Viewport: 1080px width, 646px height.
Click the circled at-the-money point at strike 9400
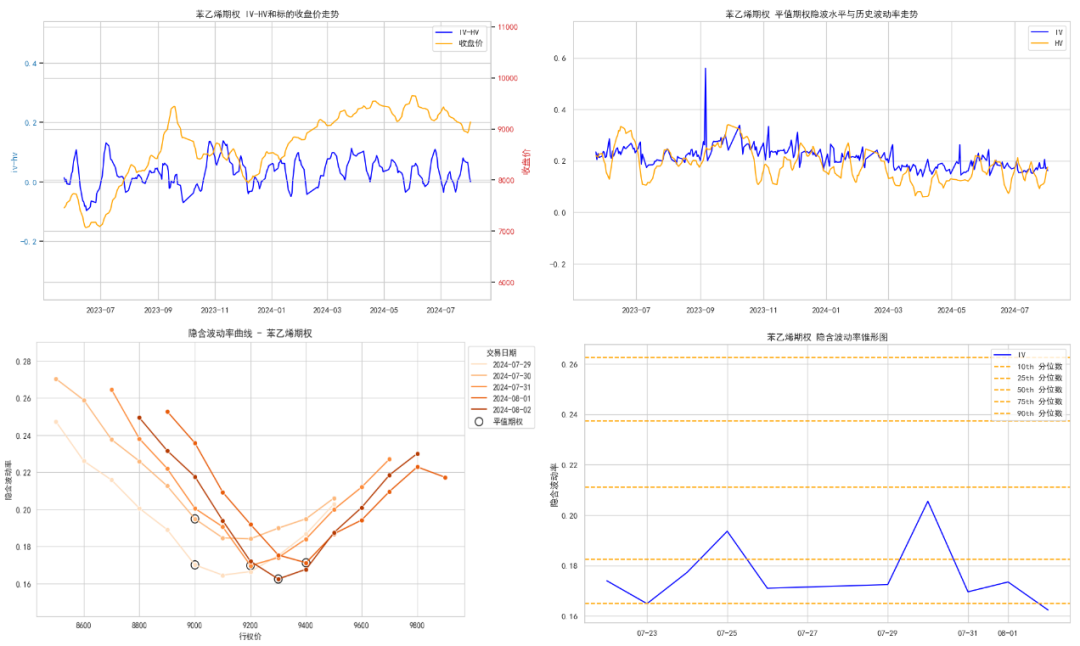[307, 563]
